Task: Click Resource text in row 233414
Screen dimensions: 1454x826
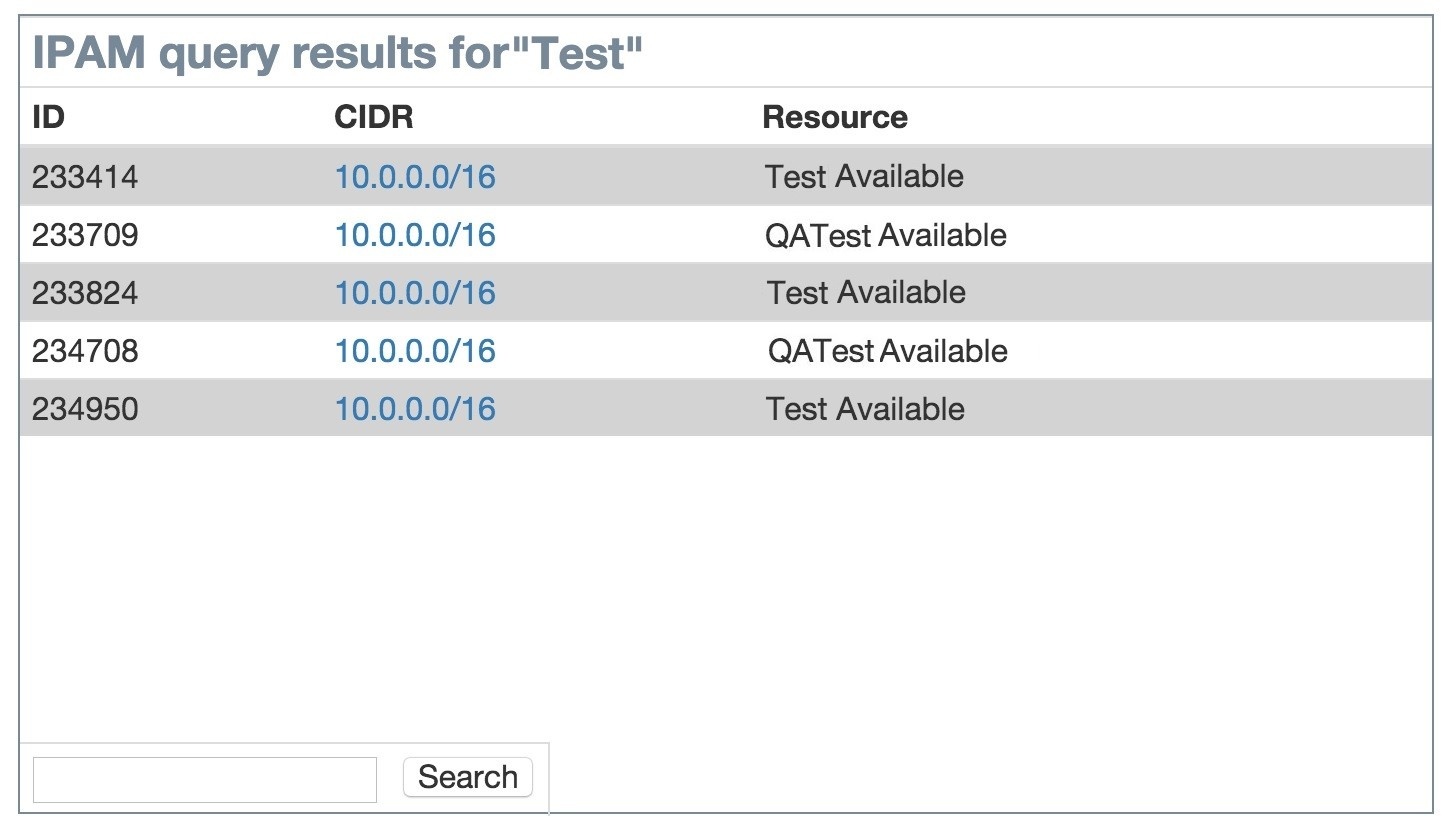Action: click(x=864, y=177)
